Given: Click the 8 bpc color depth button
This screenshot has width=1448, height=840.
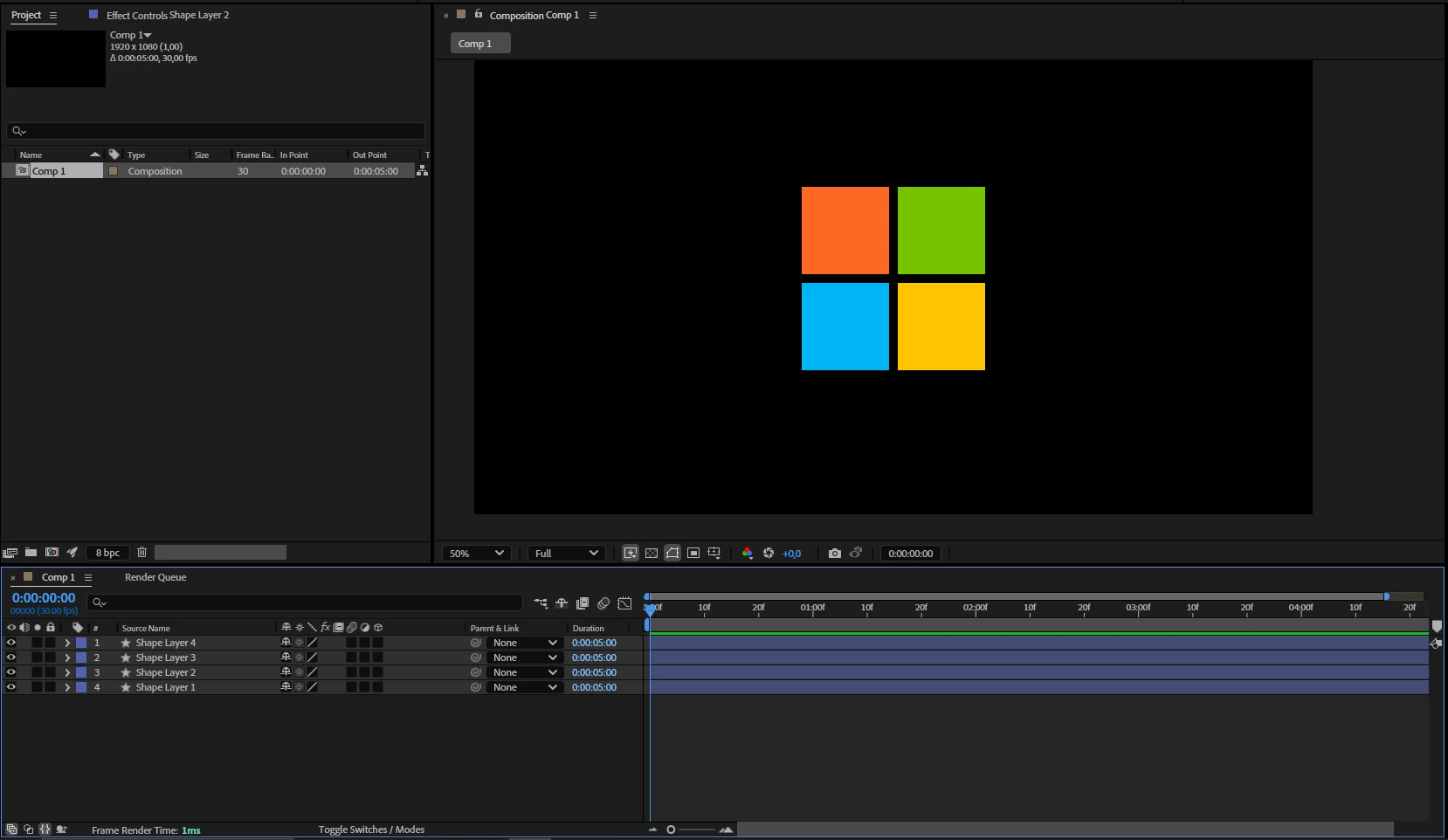Looking at the screenshot, I should pyautogui.click(x=108, y=552).
